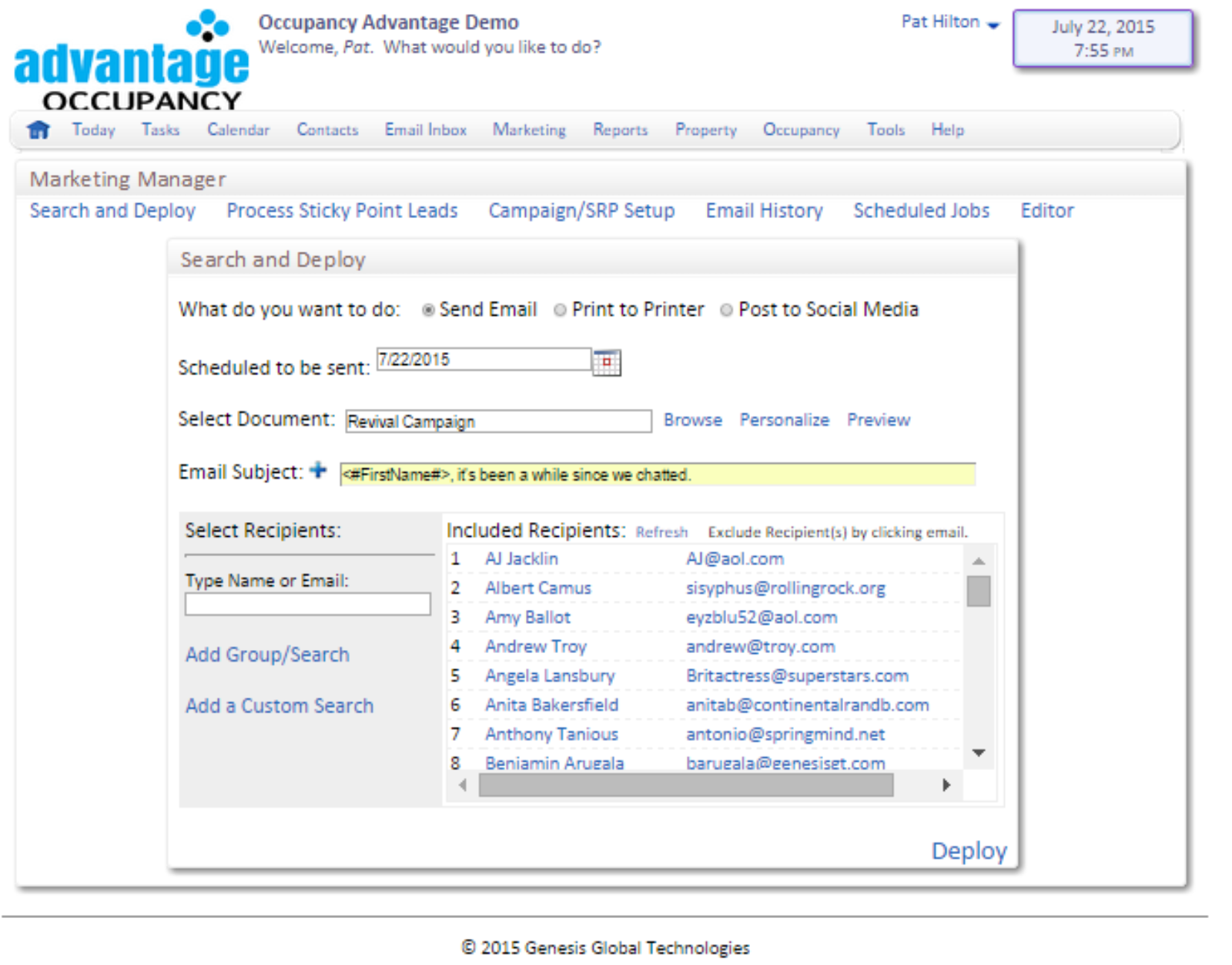Click the home icon in navigation bar

[x=37, y=130]
